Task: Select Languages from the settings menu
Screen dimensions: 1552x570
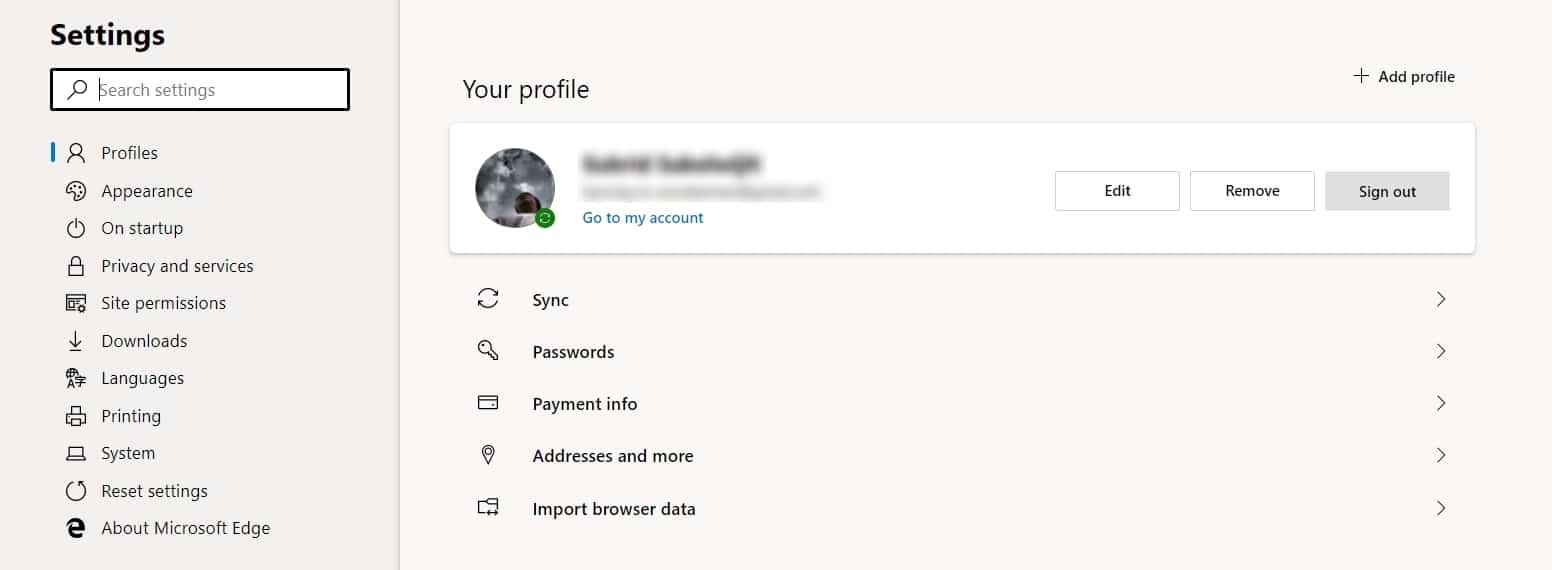Action: pyautogui.click(x=142, y=378)
